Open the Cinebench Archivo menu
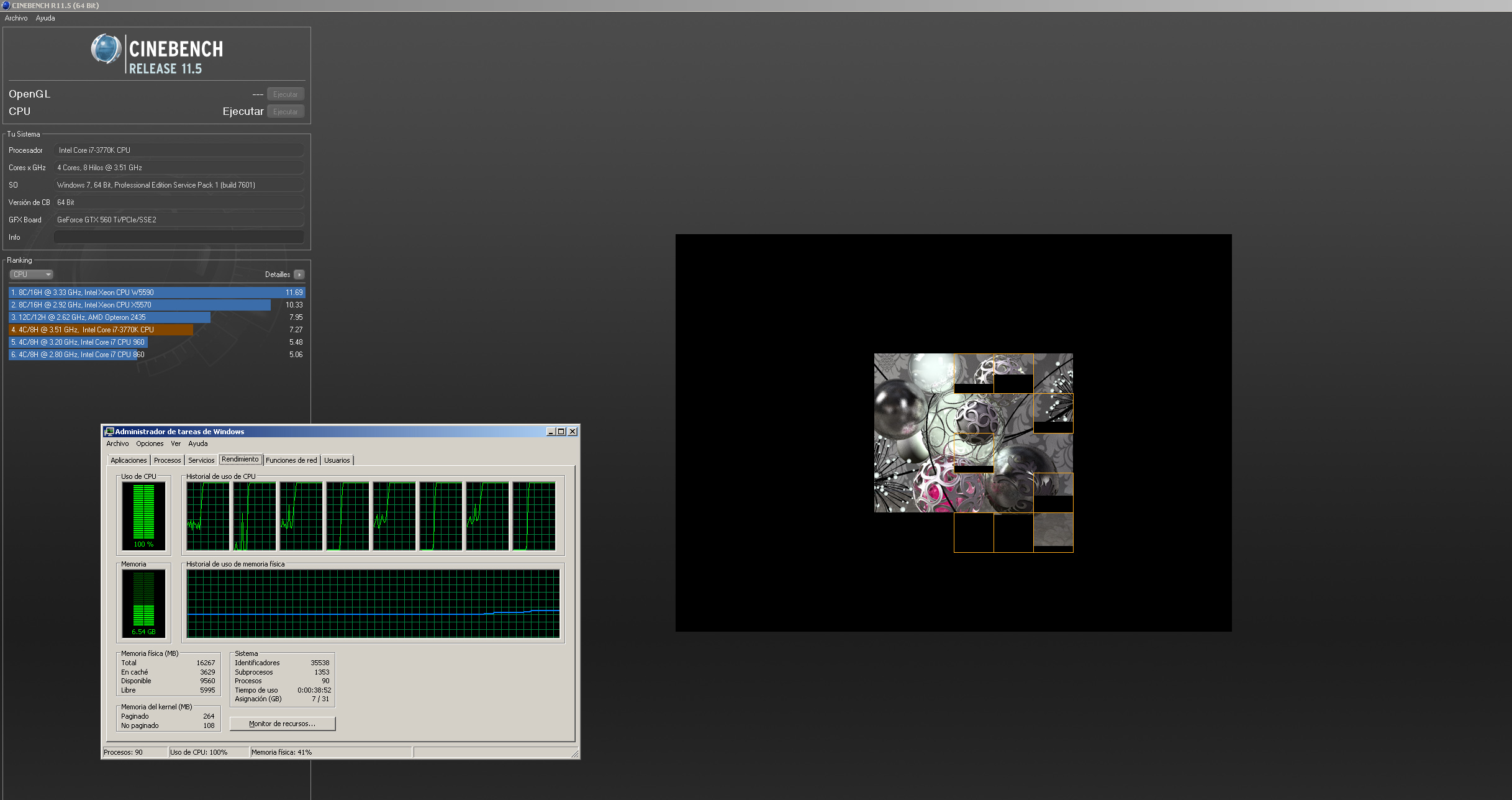 point(16,18)
